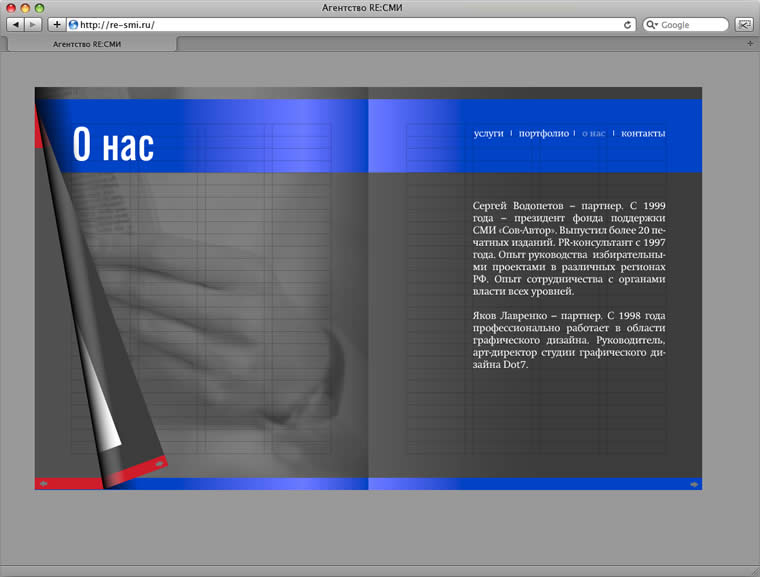The height and width of the screenshot is (577, 760).
Task: Select the о нас menu item
Action: click(x=594, y=133)
